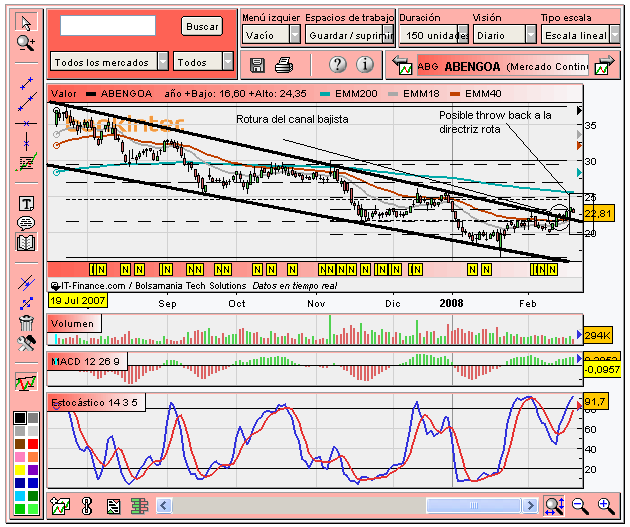Choose the vertical line tool
Screen dimensions: 630x527
tap(26, 142)
